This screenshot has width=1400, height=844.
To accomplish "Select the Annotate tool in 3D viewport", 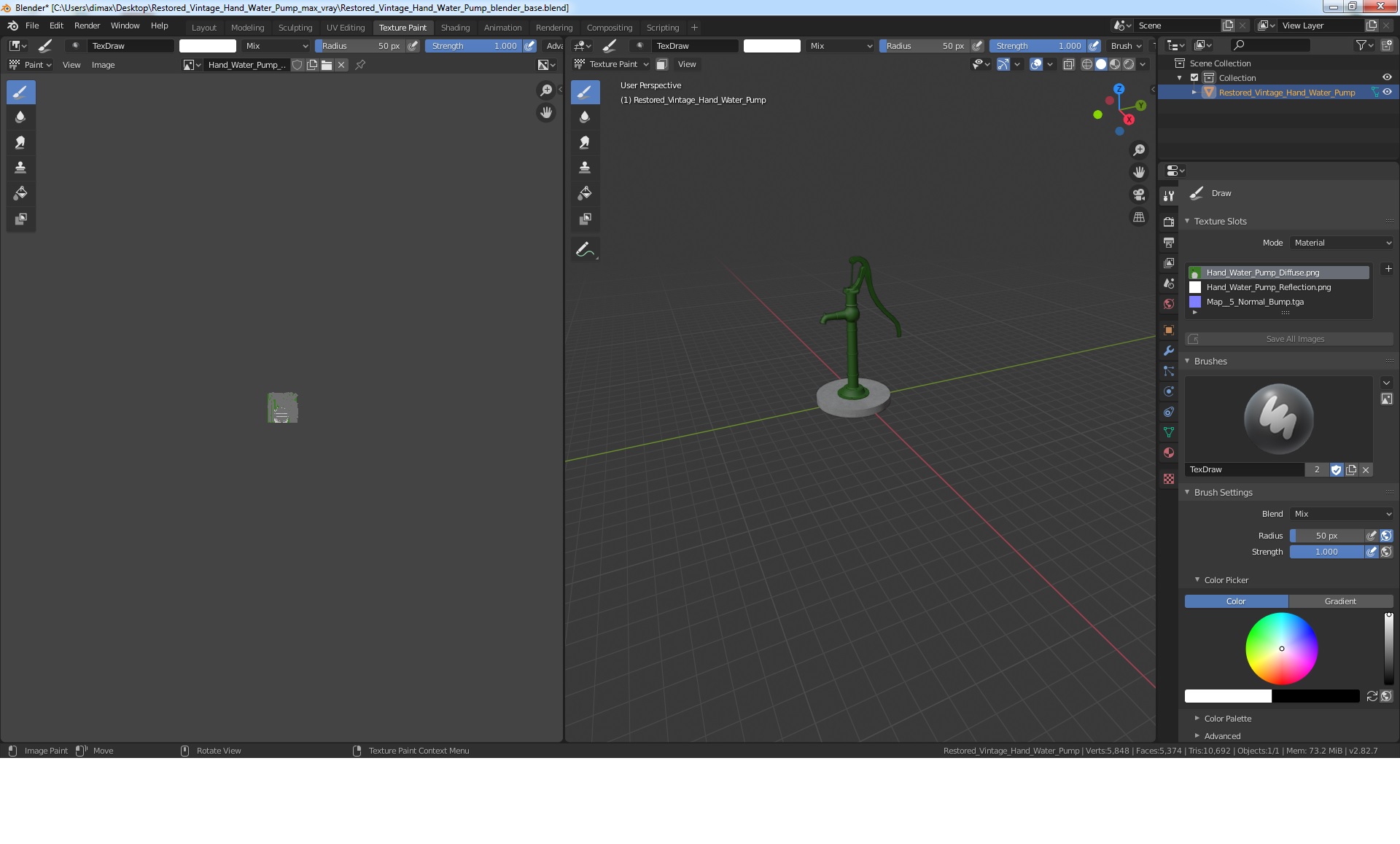I will pyautogui.click(x=585, y=250).
